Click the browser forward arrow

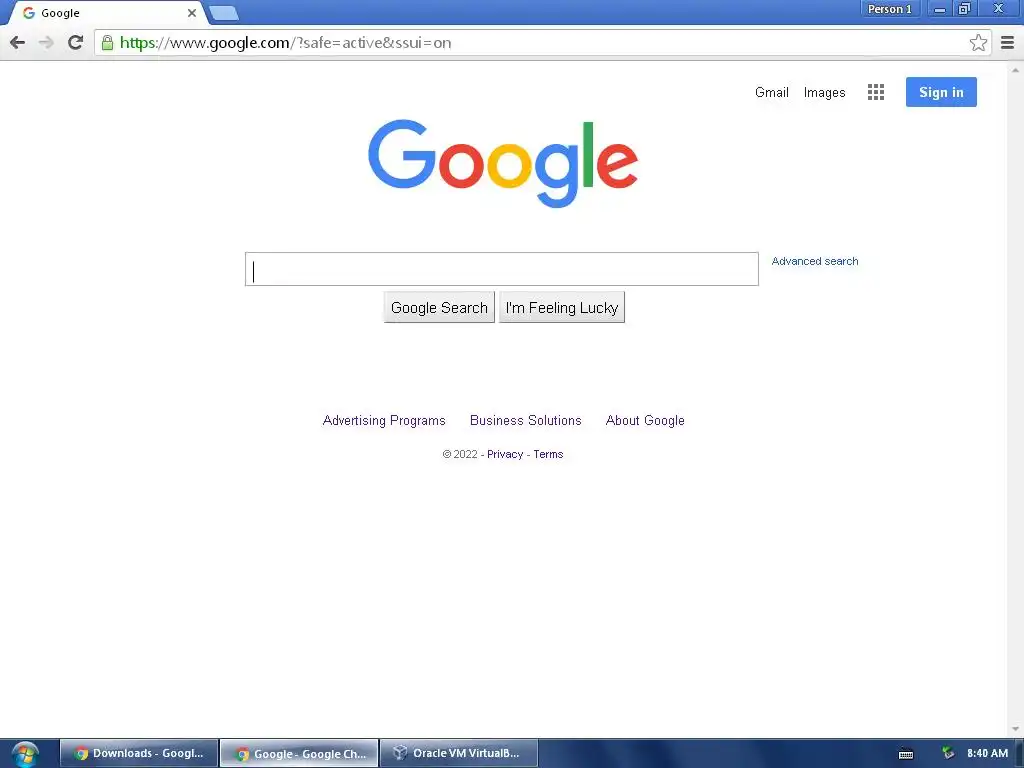tap(46, 43)
